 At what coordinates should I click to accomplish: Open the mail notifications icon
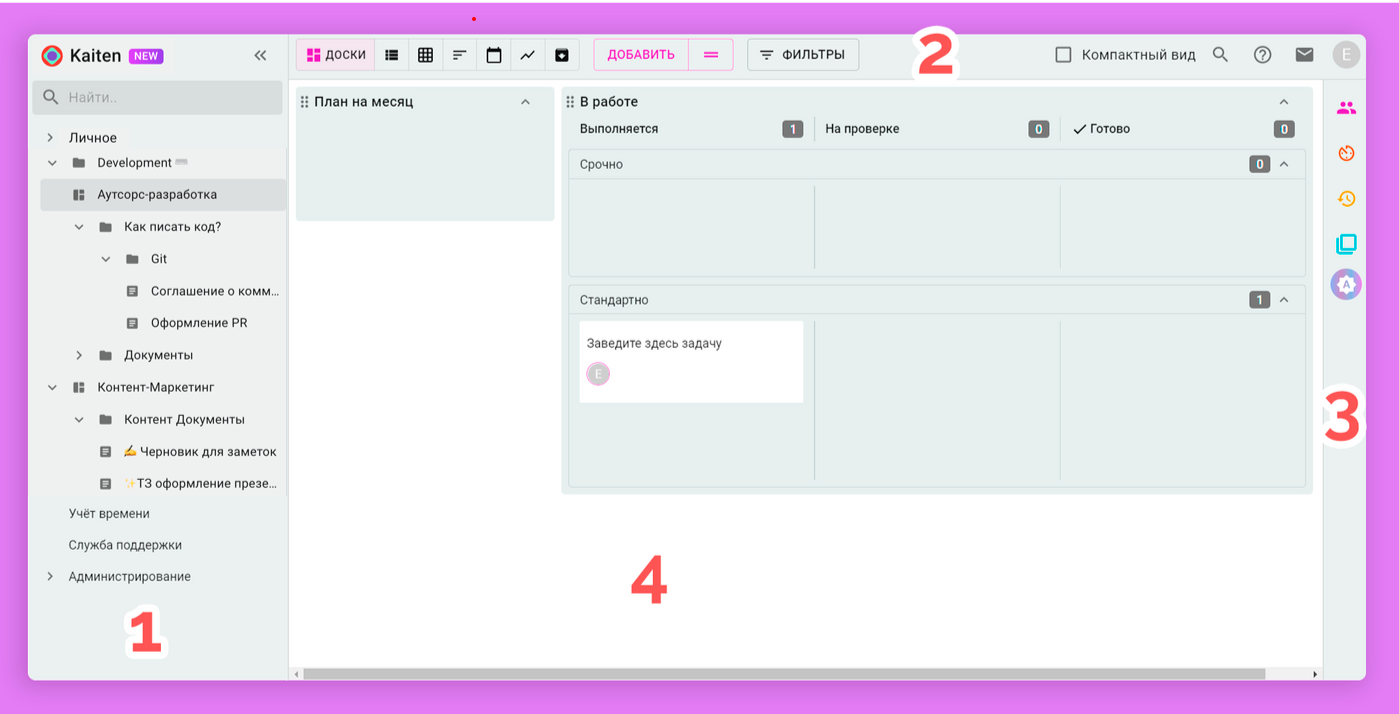click(1304, 55)
